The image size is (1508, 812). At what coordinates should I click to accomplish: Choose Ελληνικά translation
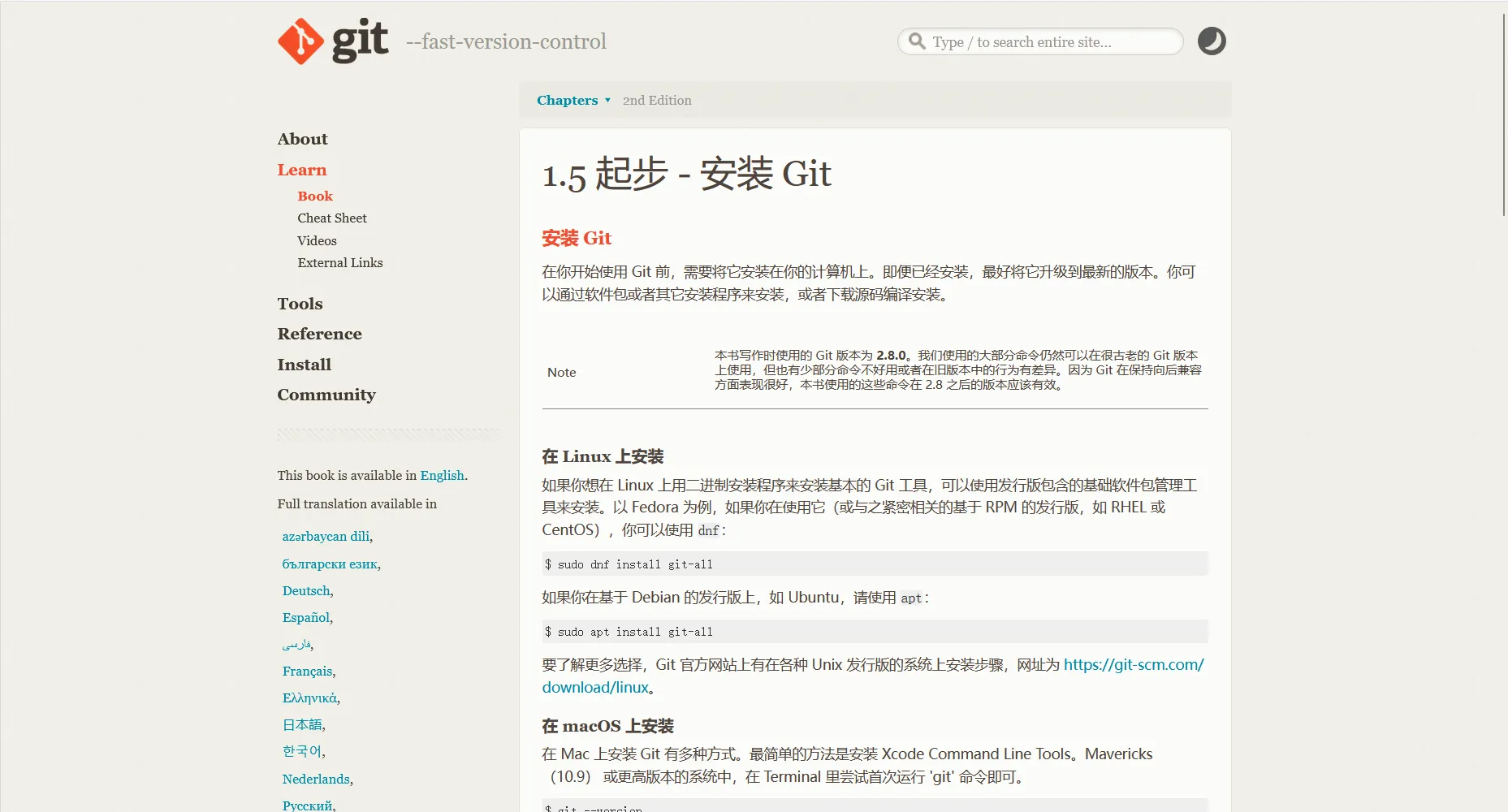pos(309,698)
